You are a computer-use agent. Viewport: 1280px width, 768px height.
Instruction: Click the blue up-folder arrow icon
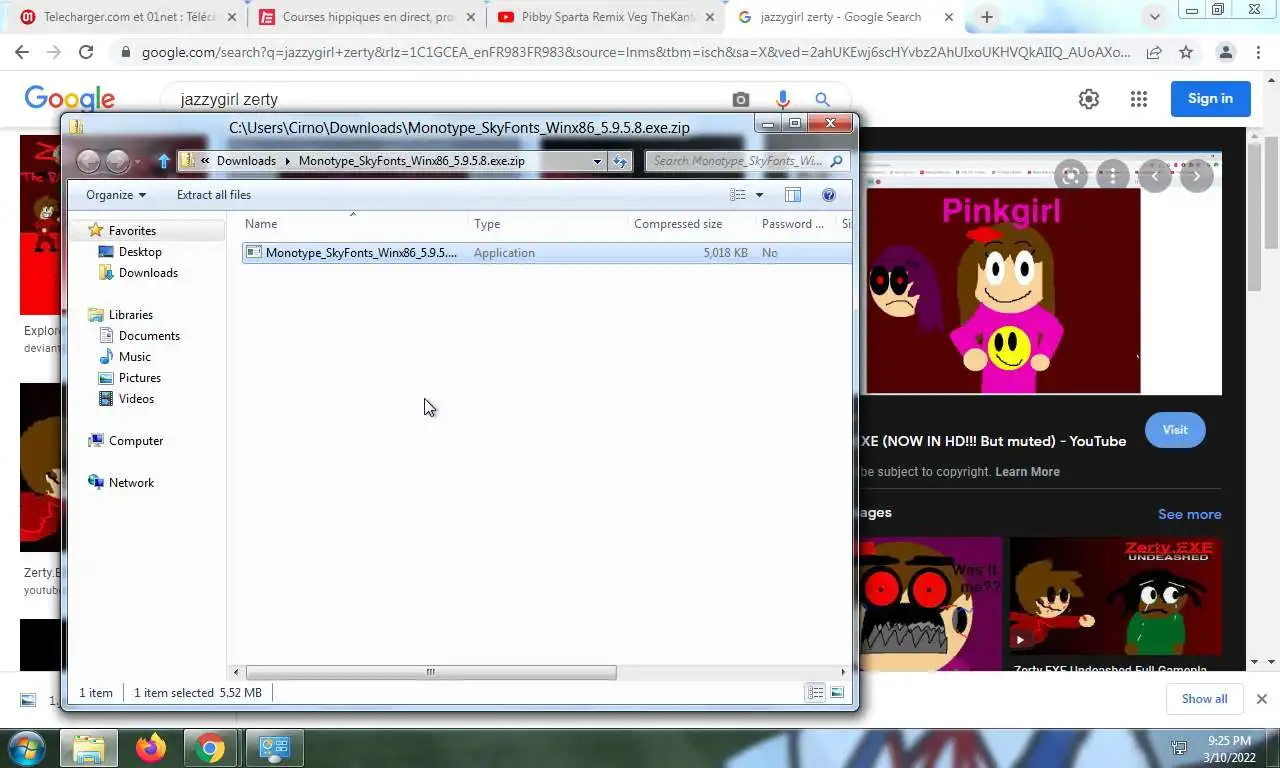[x=164, y=161]
